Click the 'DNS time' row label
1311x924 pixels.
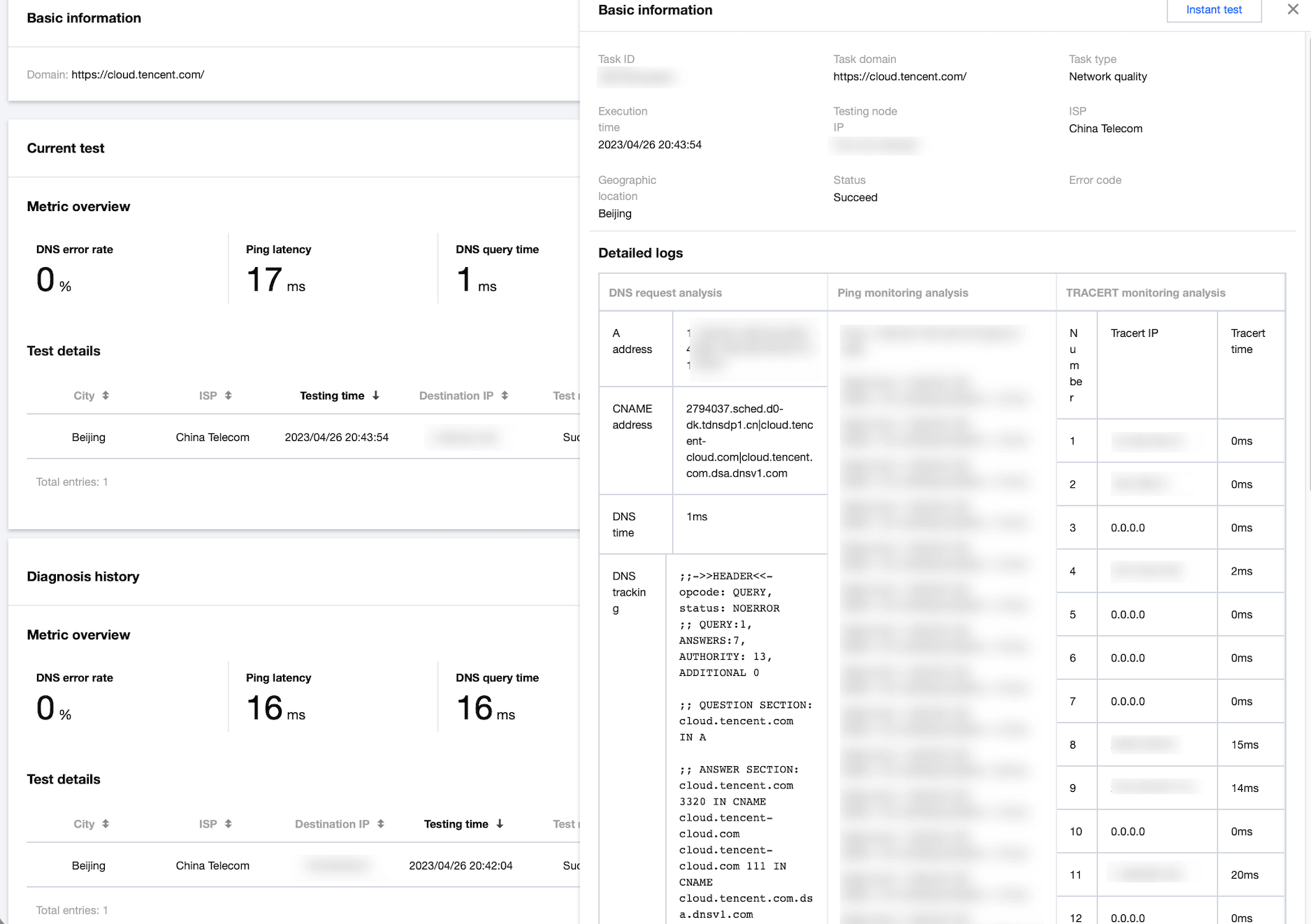pyautogui.click(x=623, y=524)
